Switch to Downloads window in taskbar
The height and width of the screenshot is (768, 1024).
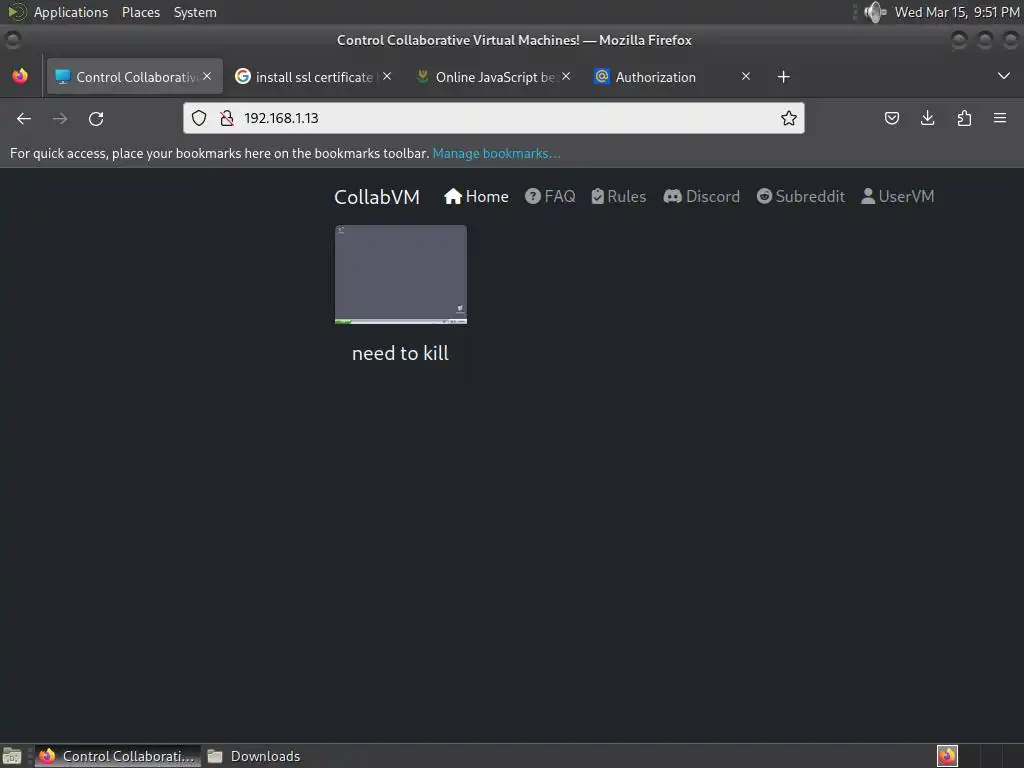click(254, 756)
